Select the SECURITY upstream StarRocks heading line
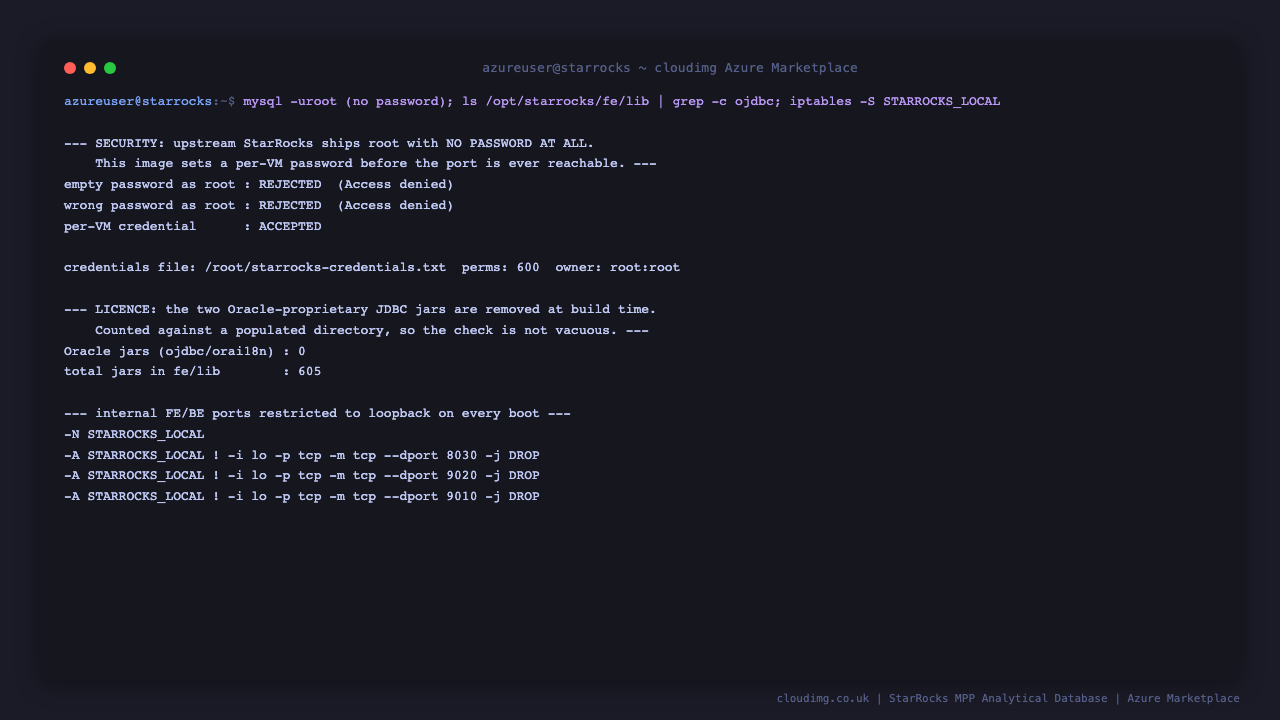The width and height of the screenshot is (1280, 720). coord(329,144)
